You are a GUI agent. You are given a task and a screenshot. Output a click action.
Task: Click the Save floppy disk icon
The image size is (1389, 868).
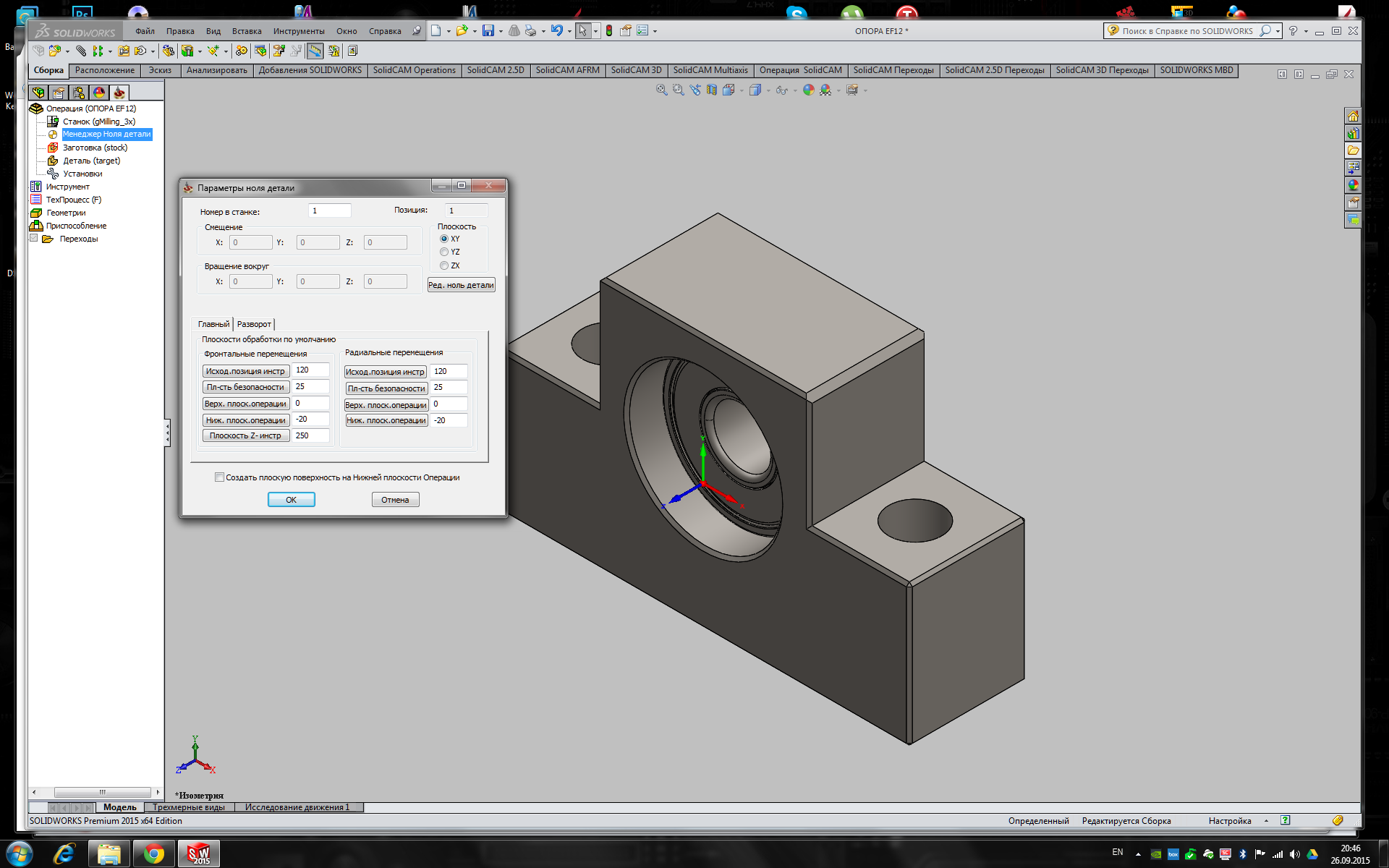(488, 30)
